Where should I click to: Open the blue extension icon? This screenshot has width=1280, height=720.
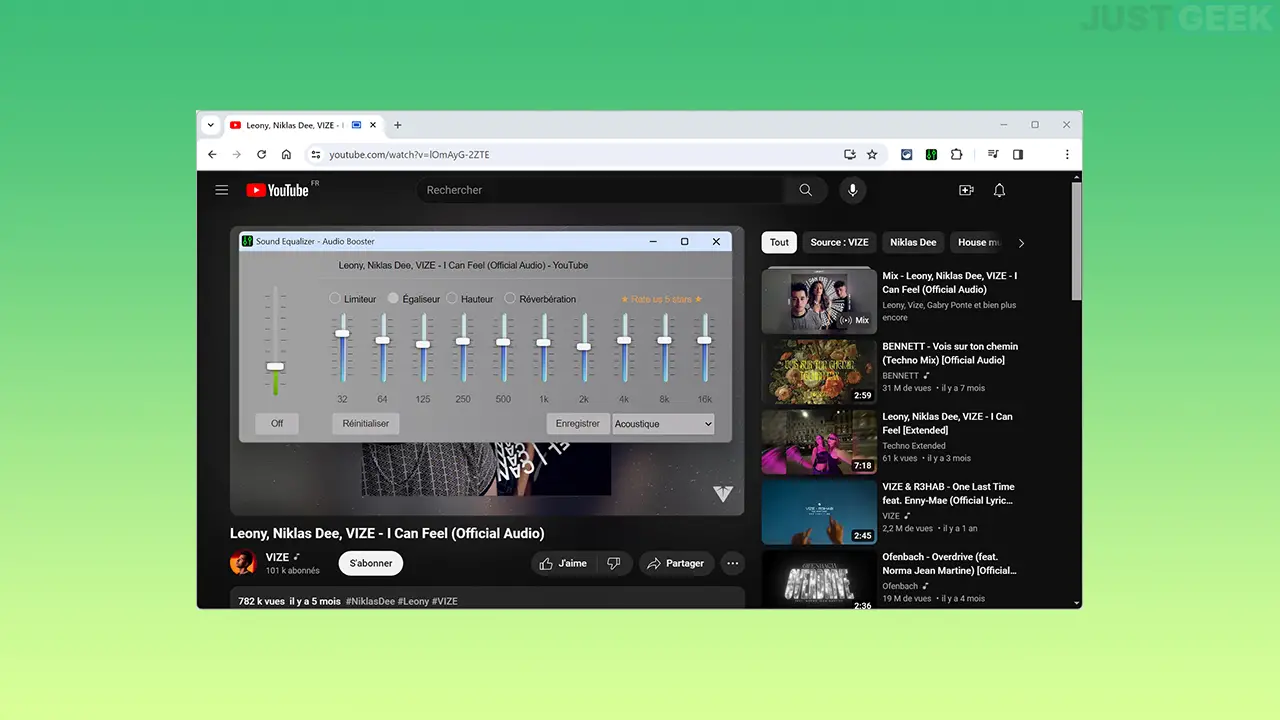pos(906,155)
